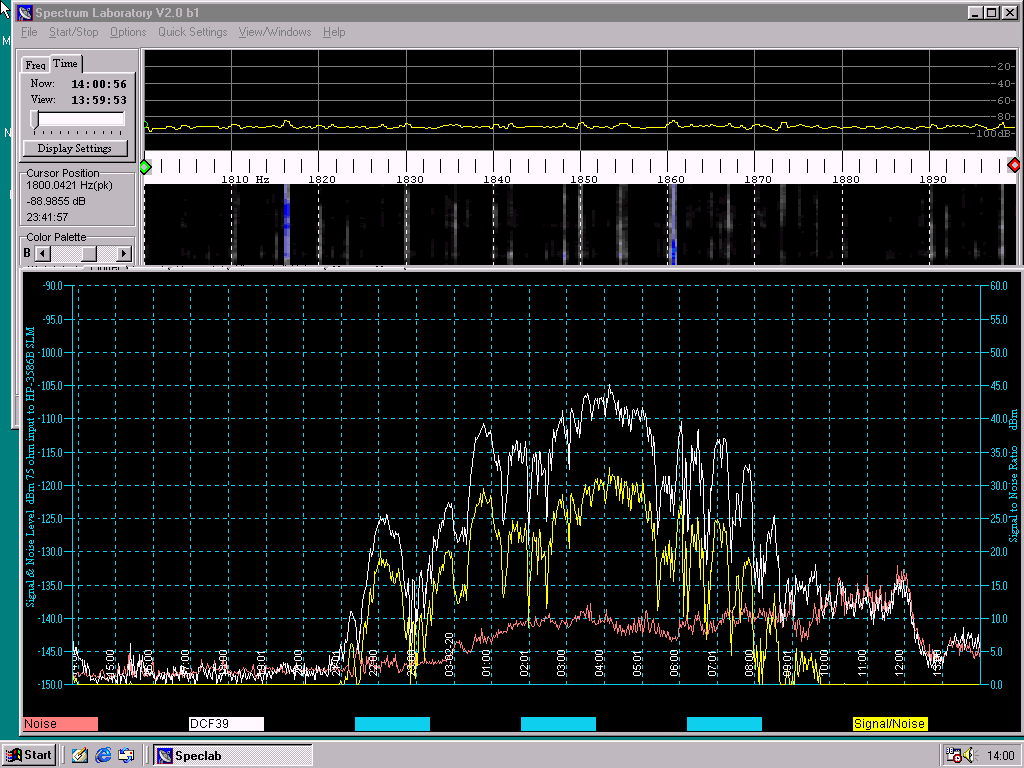The height and width of the screenshot is (768, 1024).
Task: Click the -90.0 left axis label
Action: click(52, 286)
